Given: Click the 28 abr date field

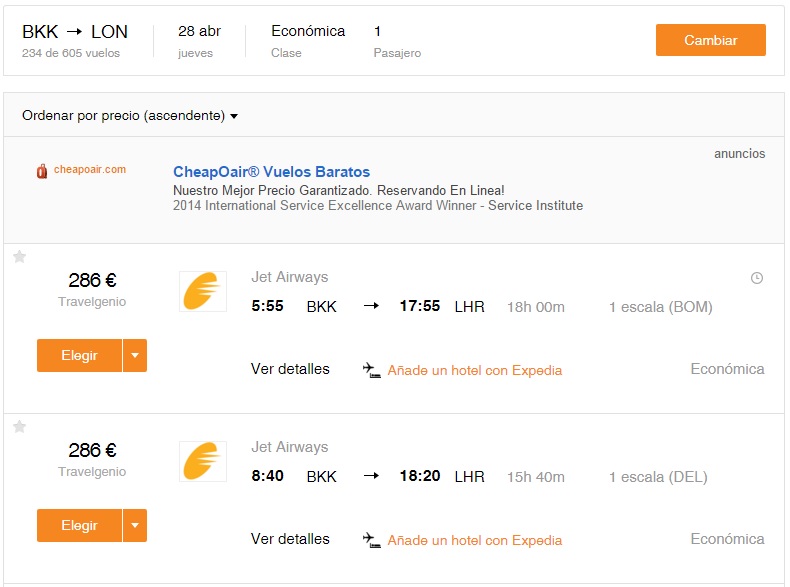Looking at the screenshot, I should click(200, 40).
